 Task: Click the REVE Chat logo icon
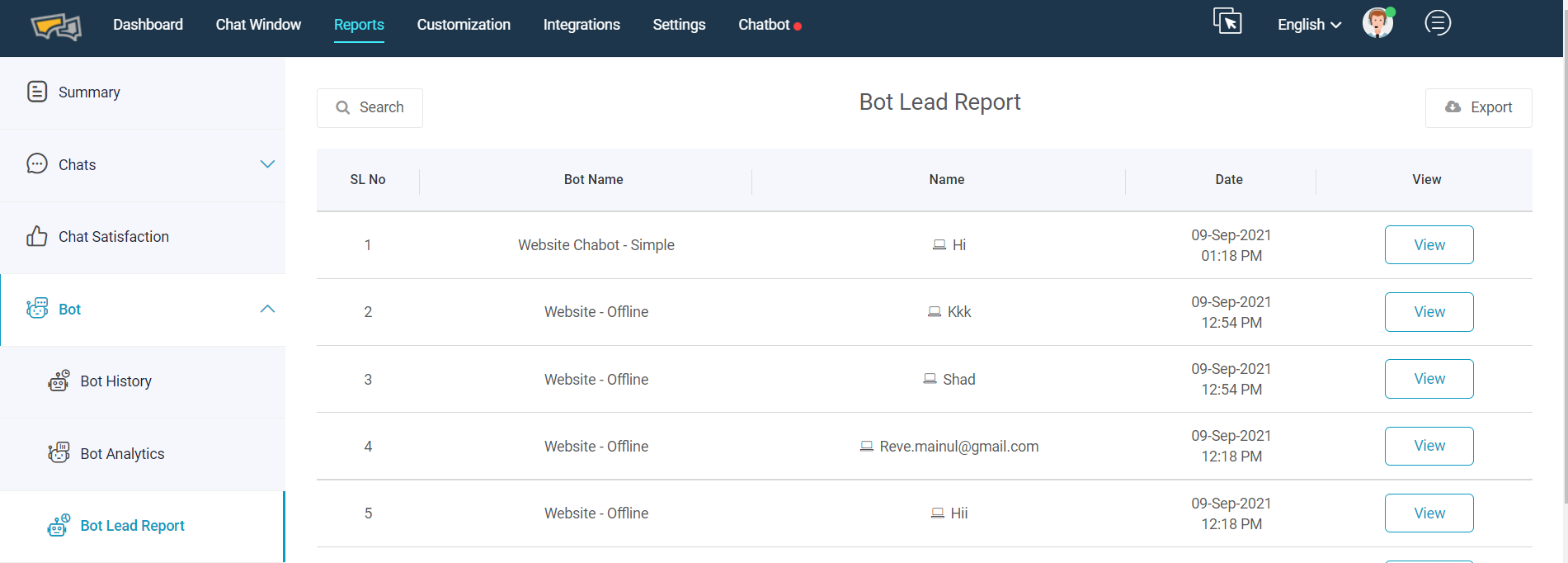(x=56, y=26)
